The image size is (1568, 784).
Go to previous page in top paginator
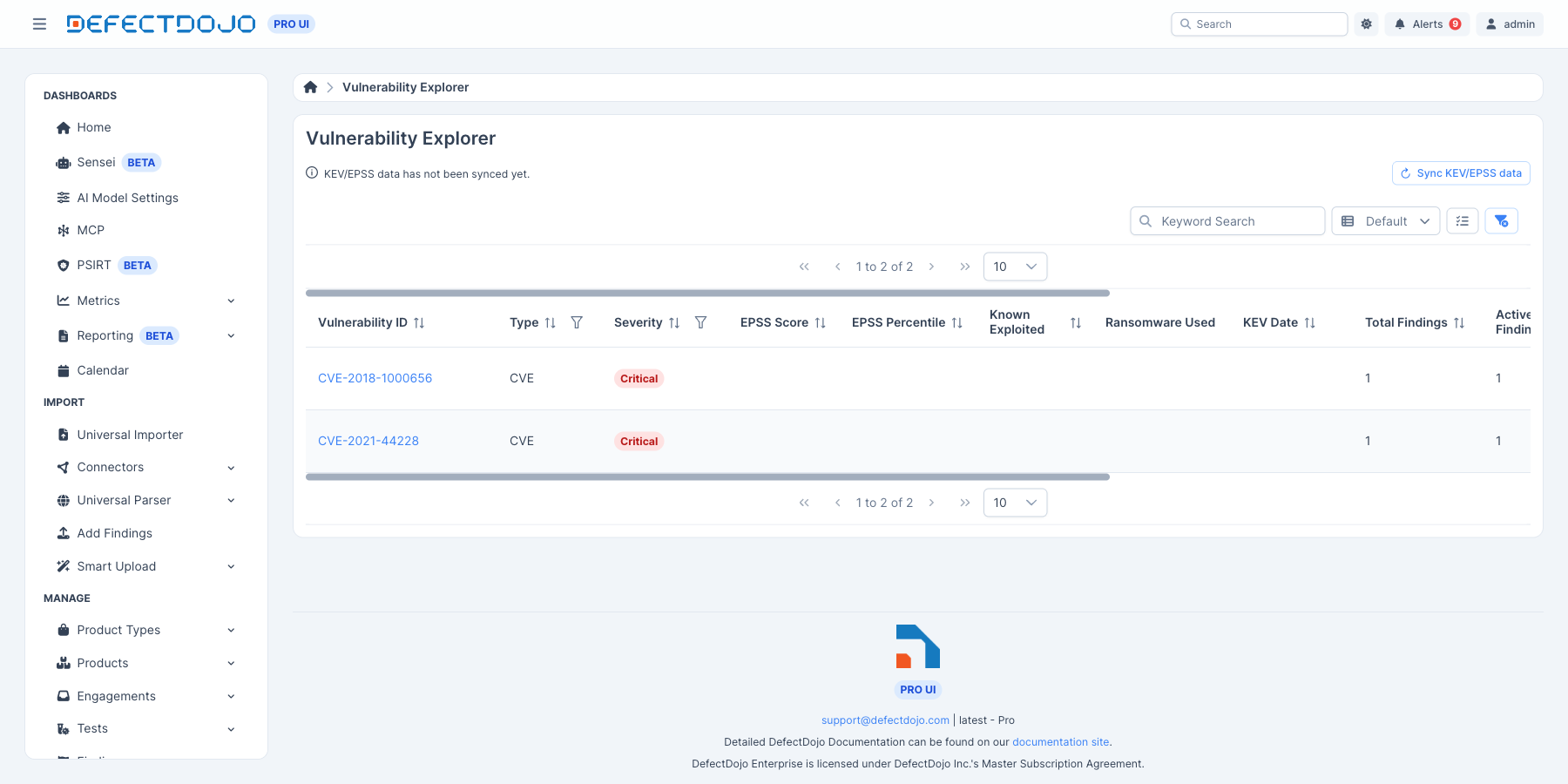tap(838, 267)
